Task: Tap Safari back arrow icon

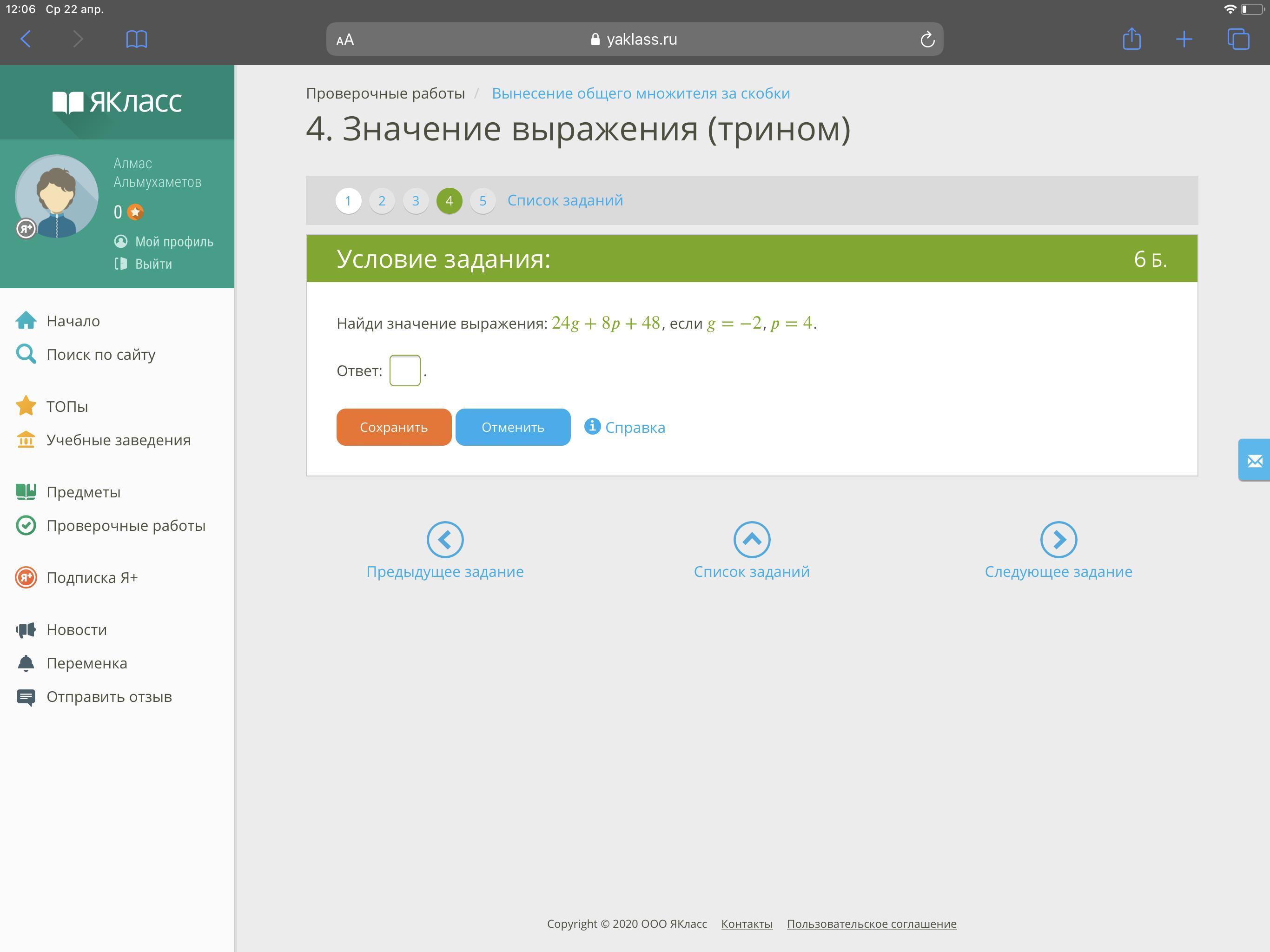Action: point(26,39)
